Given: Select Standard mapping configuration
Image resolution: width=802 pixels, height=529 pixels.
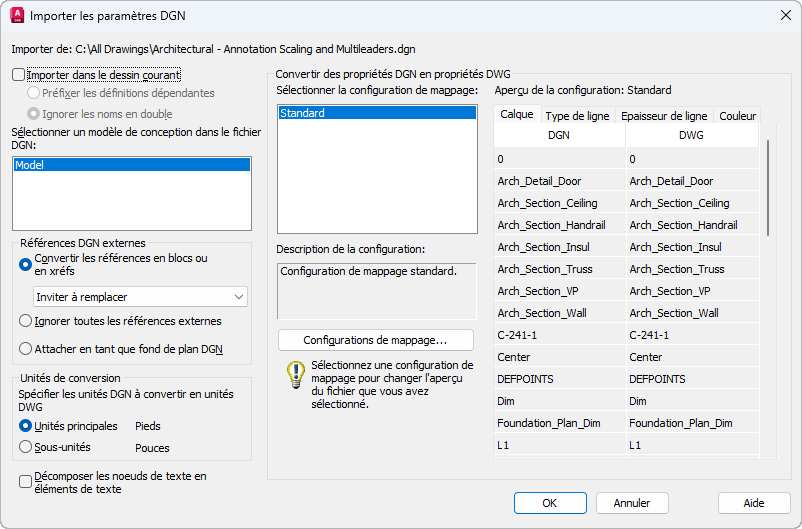Looking at the screenshot, I should pos(376,114).
